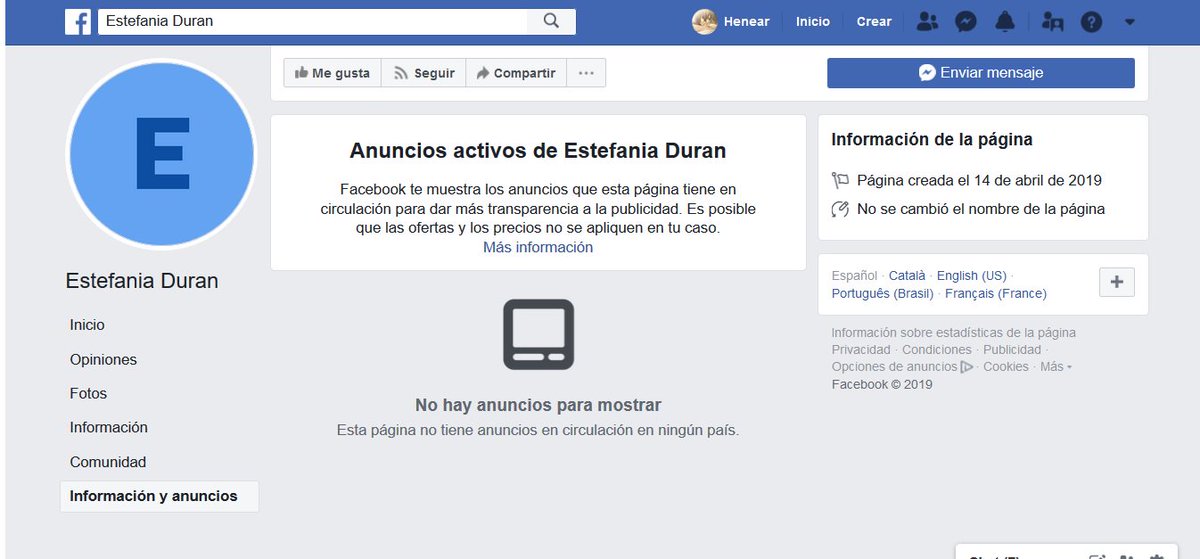Select Fotos in the sidebar
Viewport: 1200px width, 559px height.
tap(88, 393)
